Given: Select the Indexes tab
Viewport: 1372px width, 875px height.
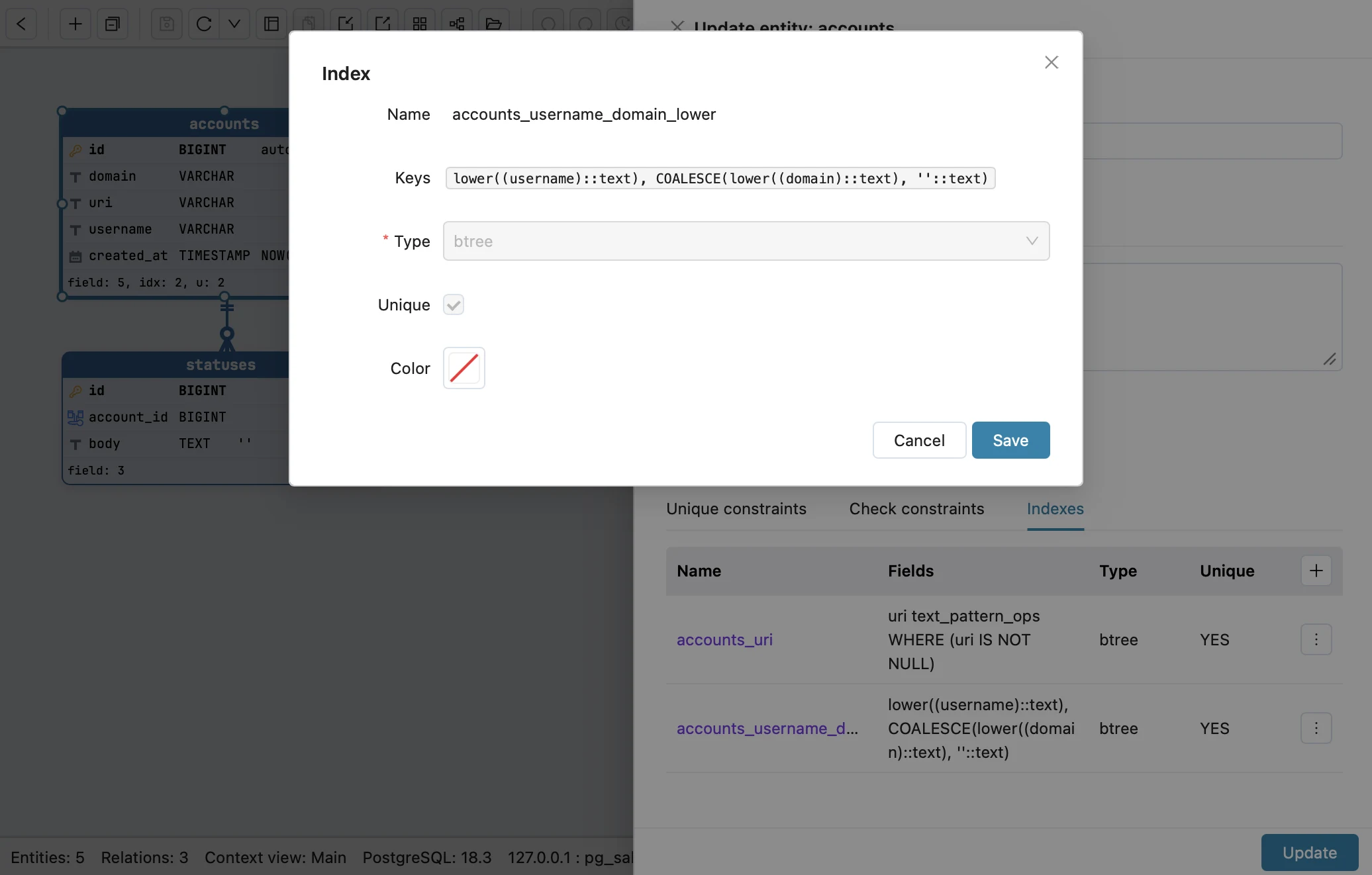Looking at the screenshot, I should [x=1055, y=508].
